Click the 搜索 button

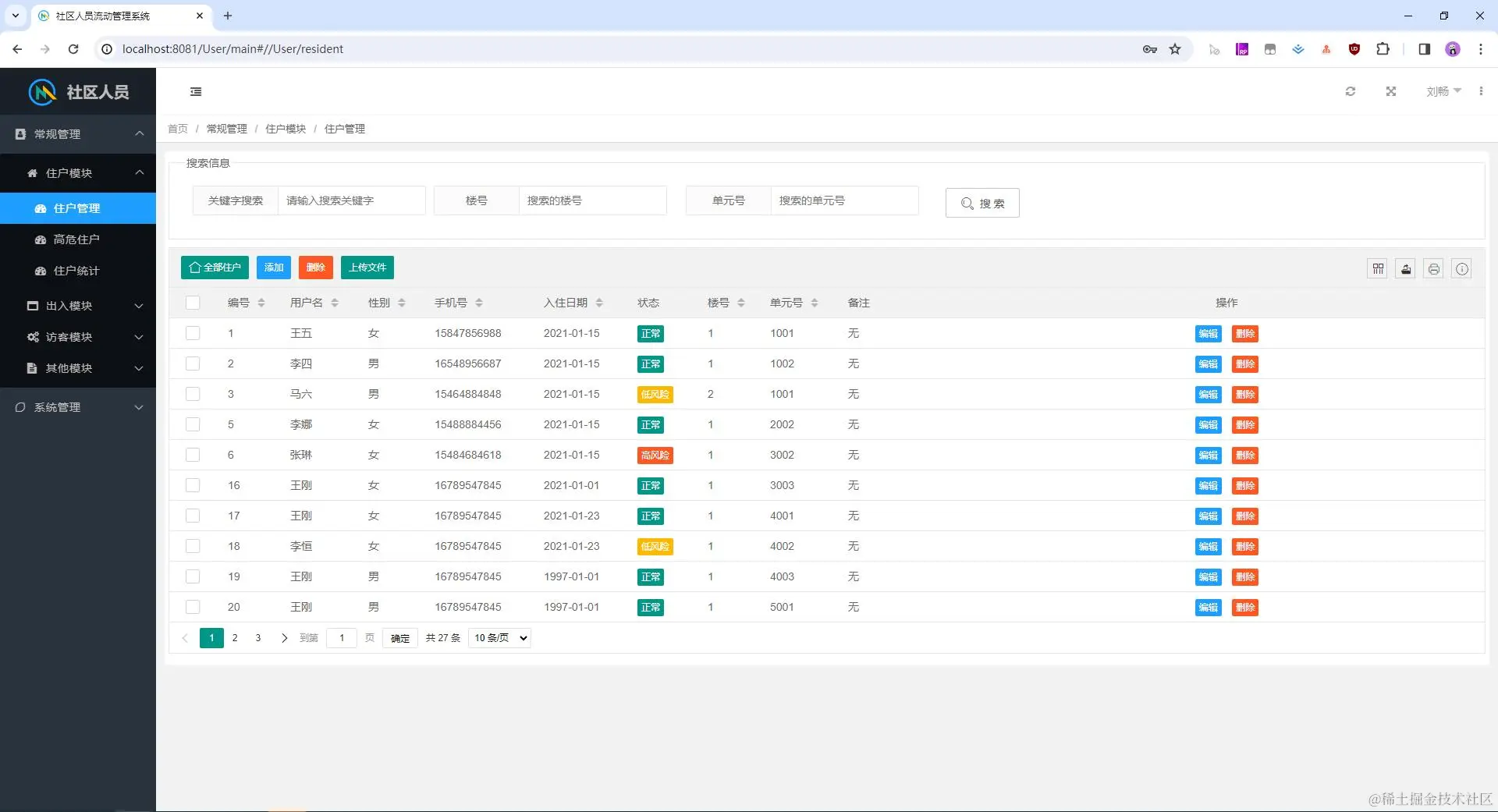click(x=982, y=203)
